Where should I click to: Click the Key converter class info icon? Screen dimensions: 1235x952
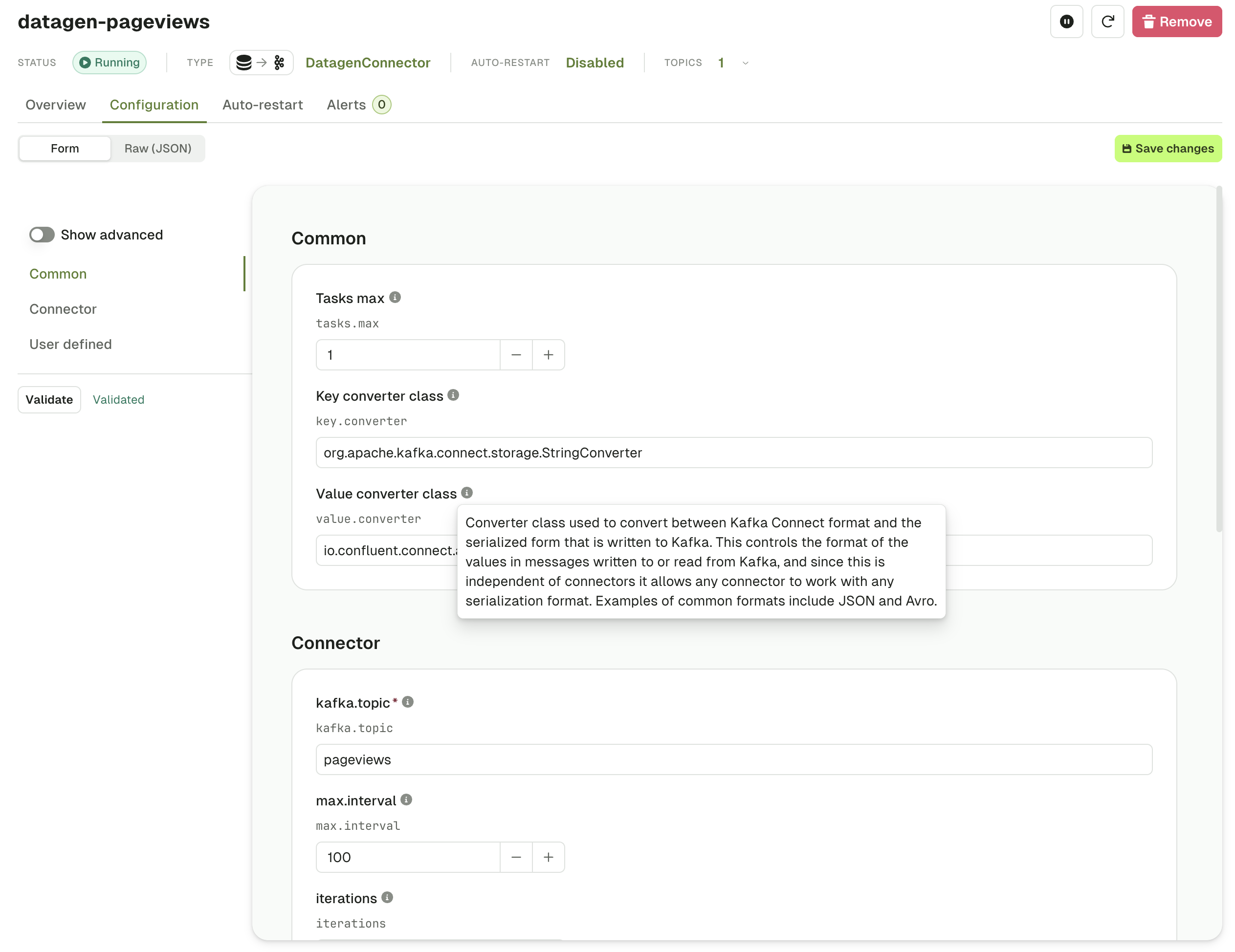(x=453, y=395)
